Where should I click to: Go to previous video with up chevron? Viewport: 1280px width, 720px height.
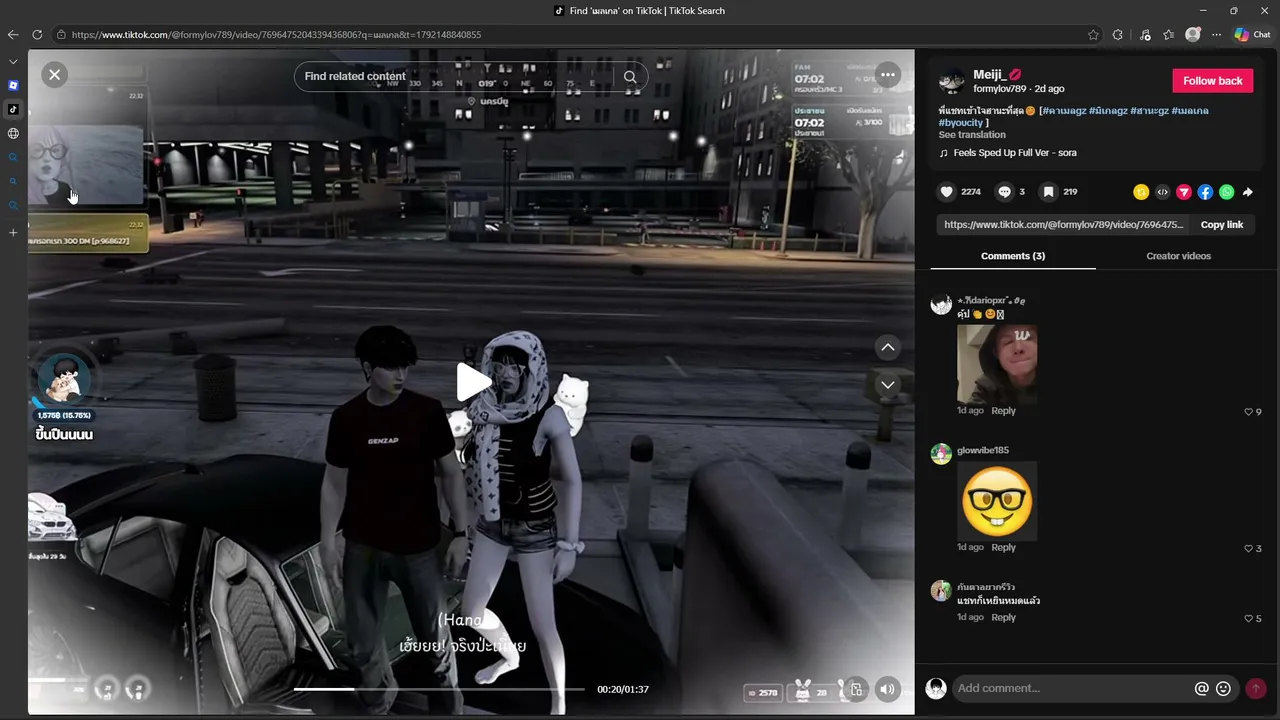click(888, 347)
